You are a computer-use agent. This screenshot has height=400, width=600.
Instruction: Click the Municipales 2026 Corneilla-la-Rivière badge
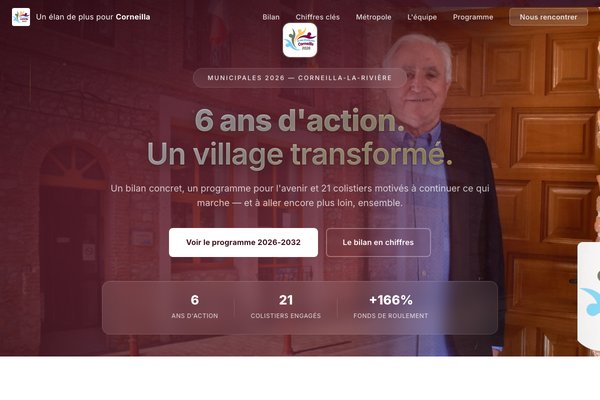pos(300,78)
